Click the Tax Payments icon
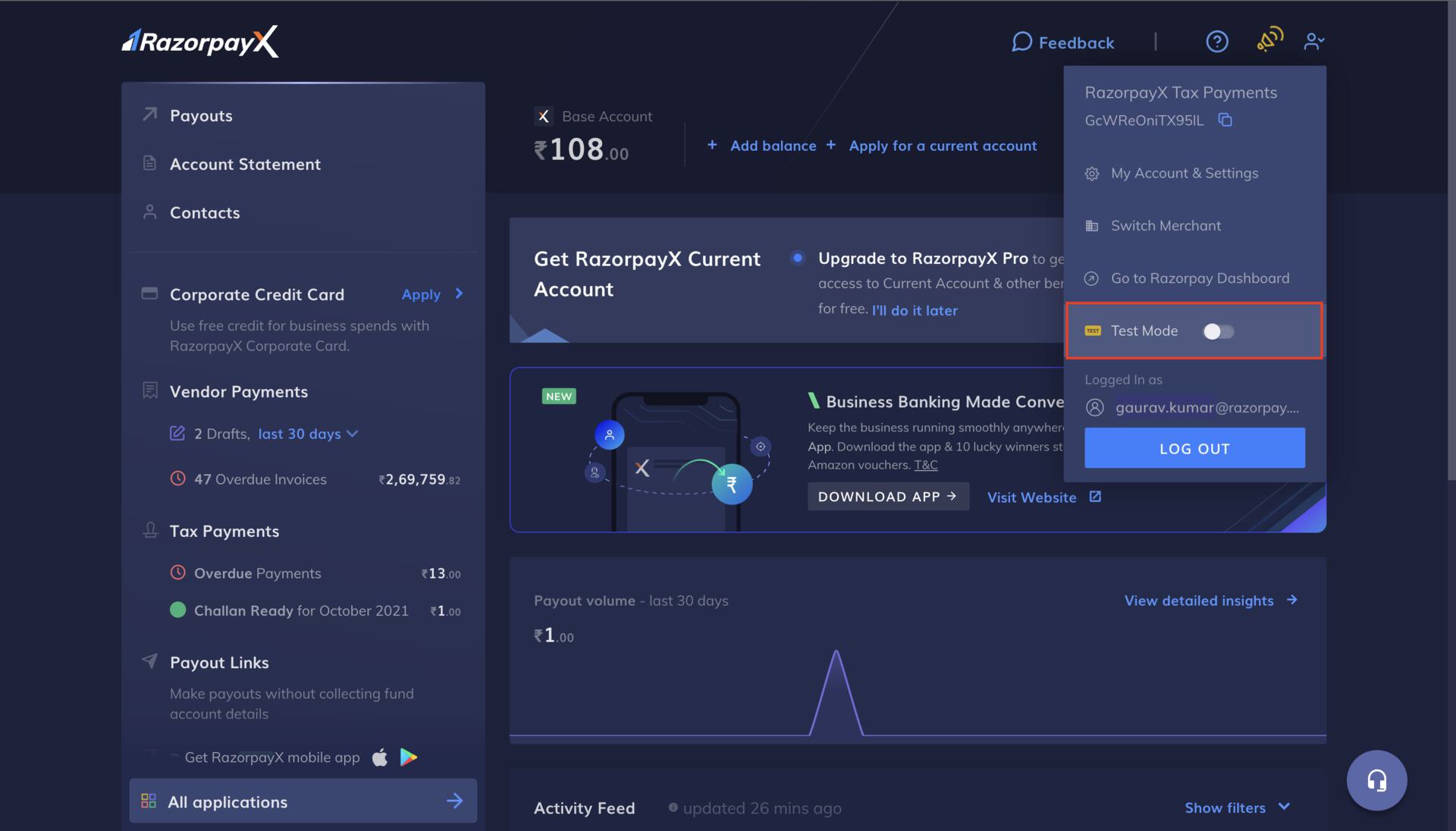This screenshot has width=1456, height=831. click(151, 530)
